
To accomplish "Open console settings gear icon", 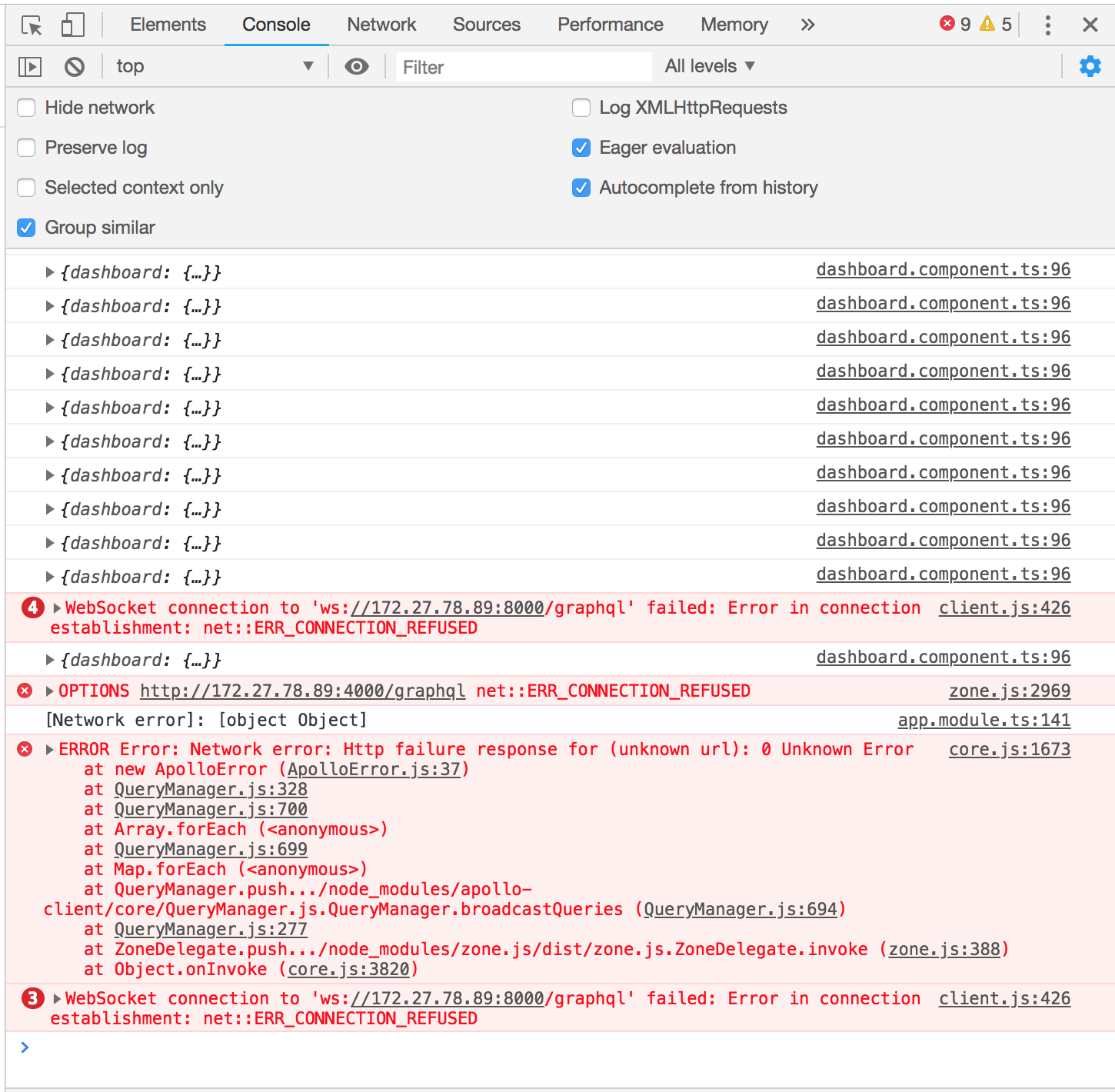I will 1090,66.
